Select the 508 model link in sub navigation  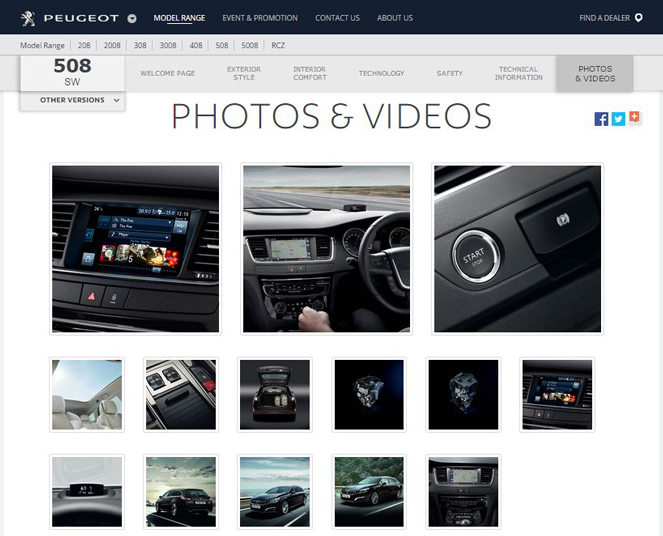[x=222, y=45]
